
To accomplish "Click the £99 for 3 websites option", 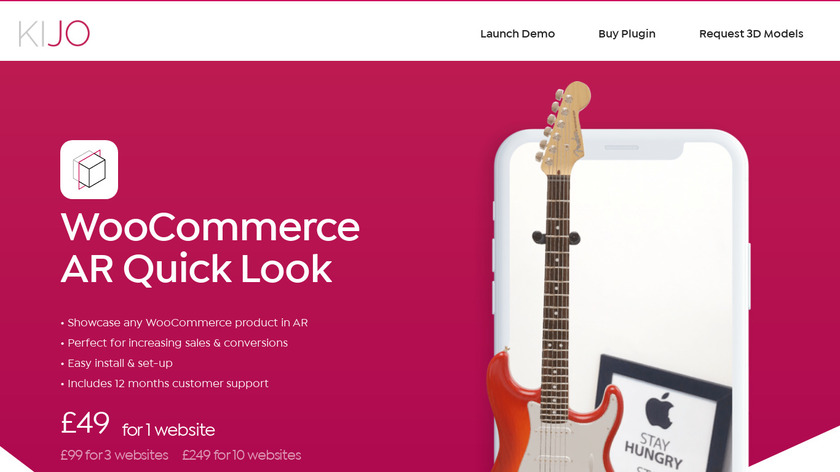I will pos(114,455).
